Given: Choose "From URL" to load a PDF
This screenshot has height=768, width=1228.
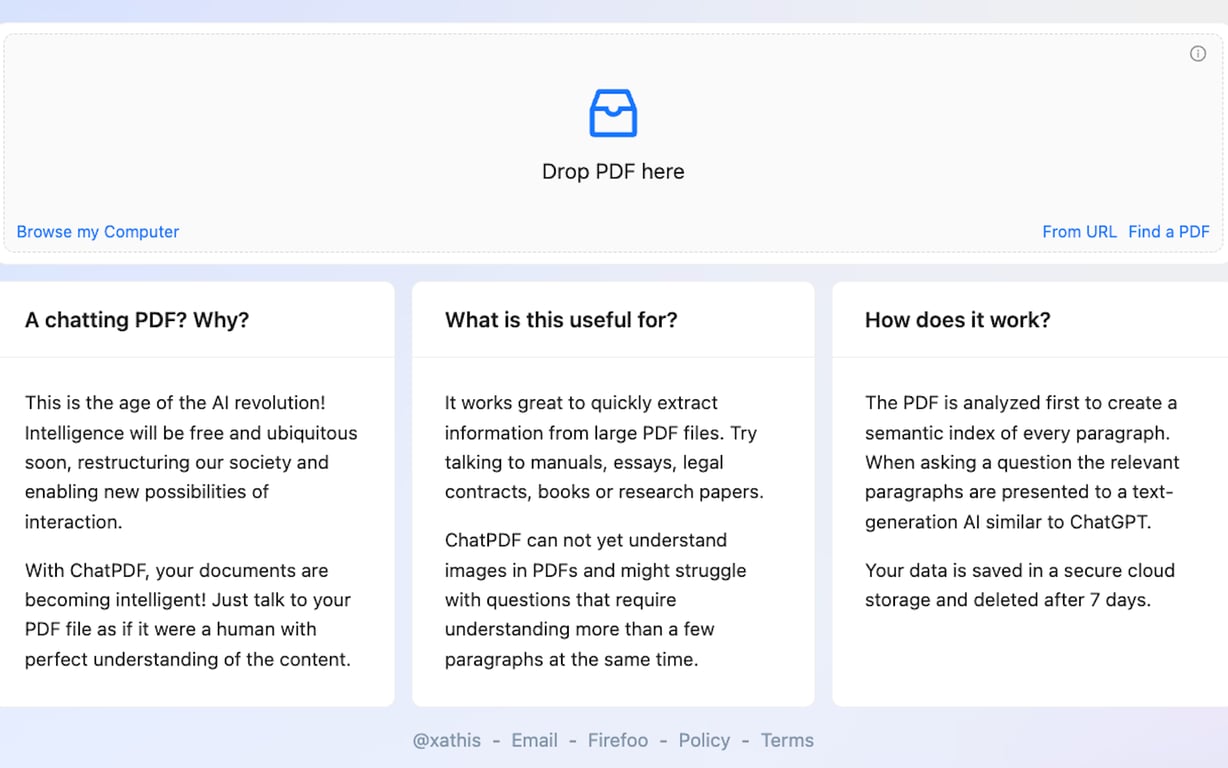Looking at the screenshot, I should [1079, 231].
